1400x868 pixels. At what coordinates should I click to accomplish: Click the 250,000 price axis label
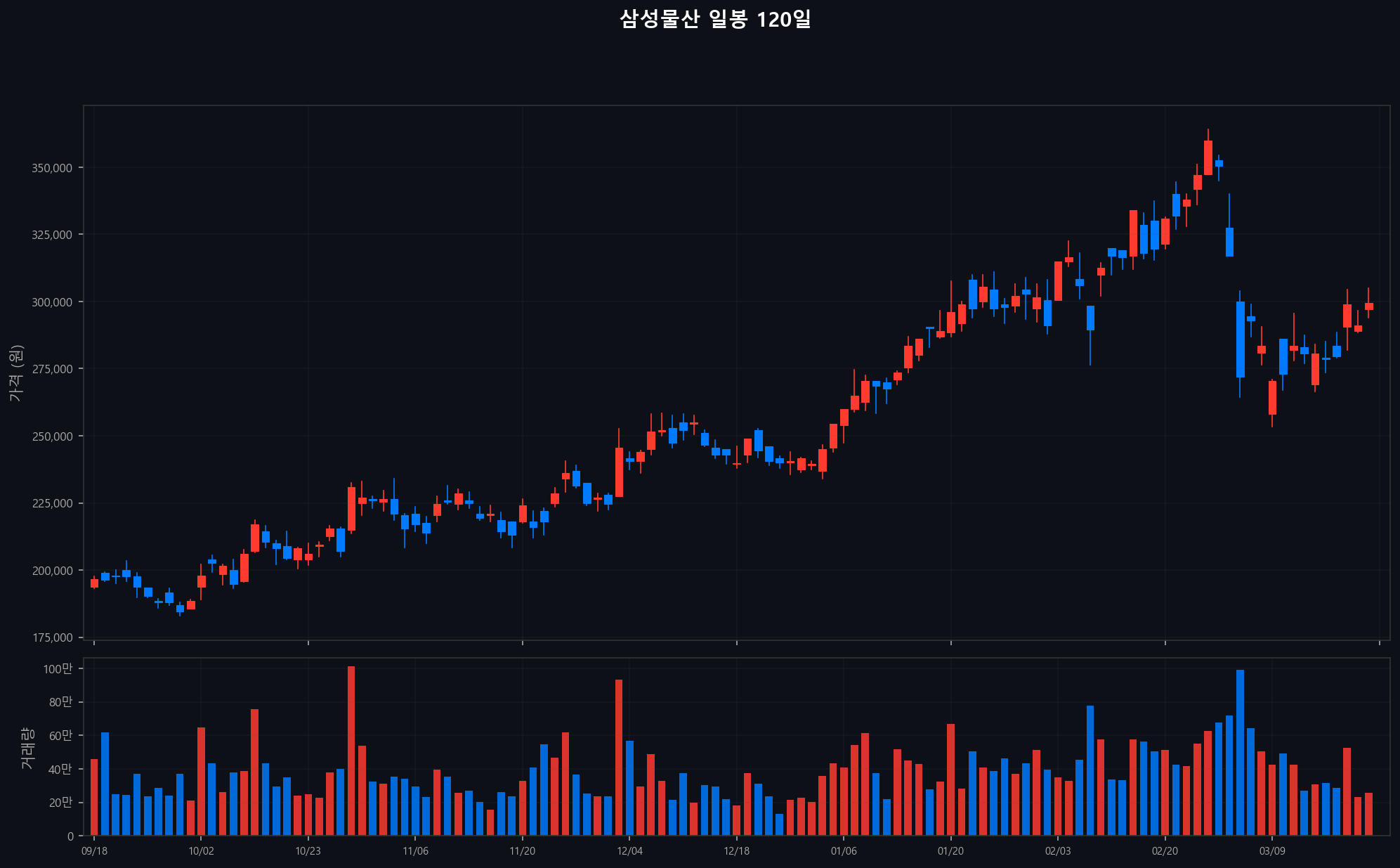pos(52,436)
